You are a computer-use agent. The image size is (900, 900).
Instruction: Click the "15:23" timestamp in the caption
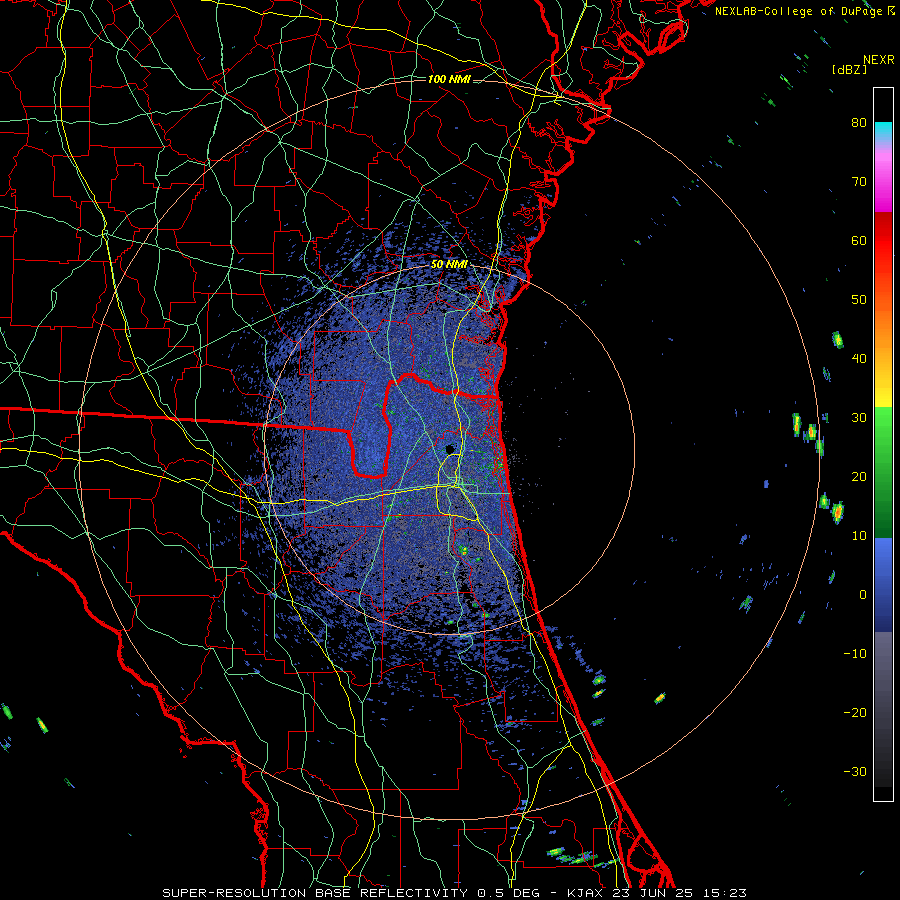(727, 893)
